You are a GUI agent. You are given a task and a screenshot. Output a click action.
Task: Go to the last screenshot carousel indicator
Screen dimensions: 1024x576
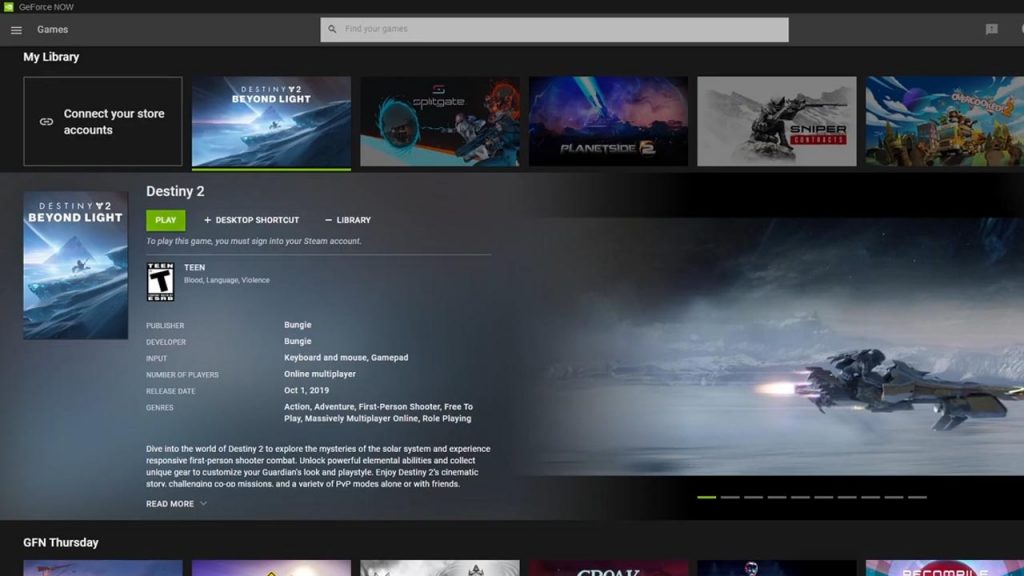pyautogui.click(x=918, y=497)
